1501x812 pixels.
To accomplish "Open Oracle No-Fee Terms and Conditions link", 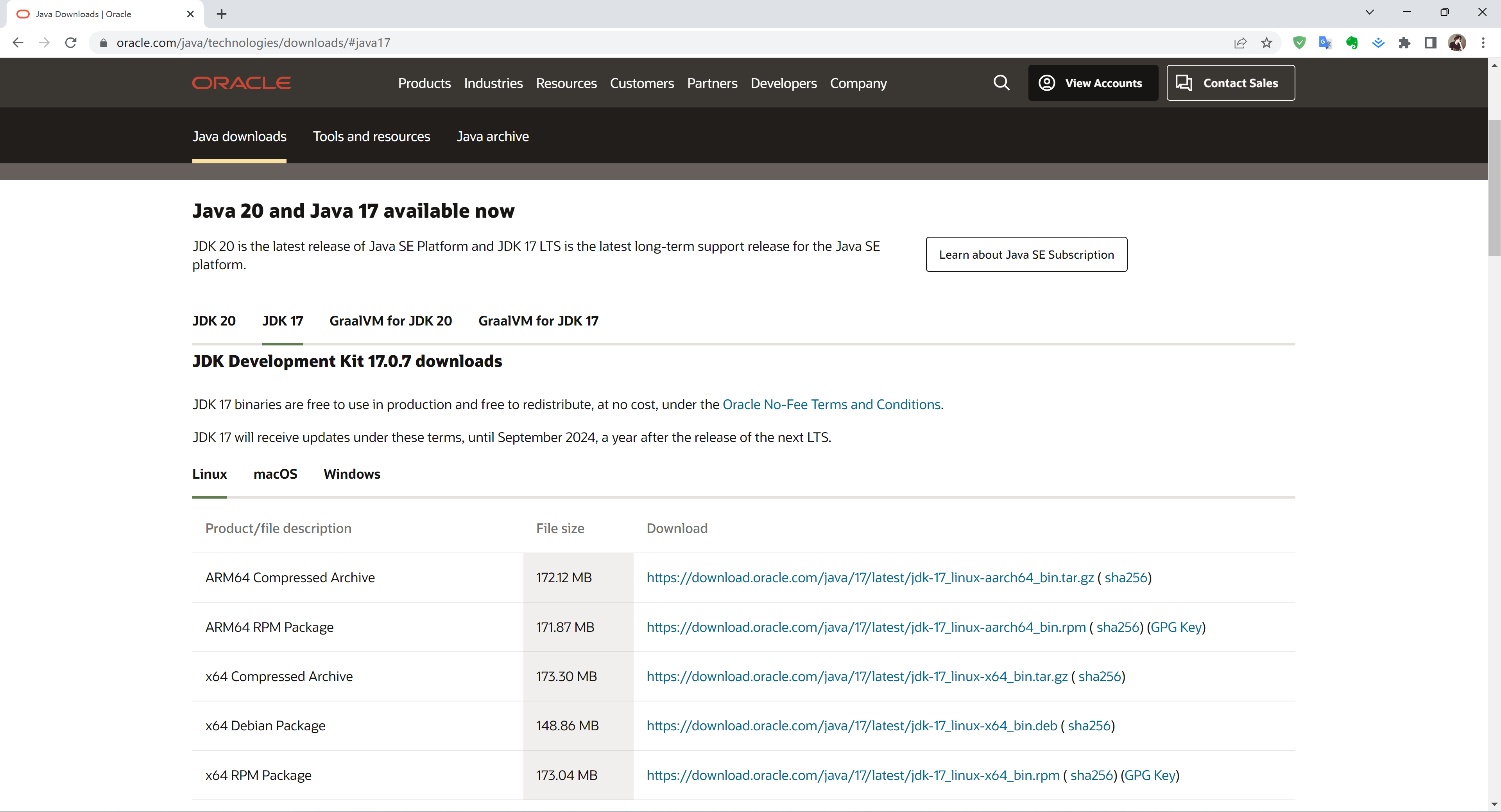I will 831,404.
